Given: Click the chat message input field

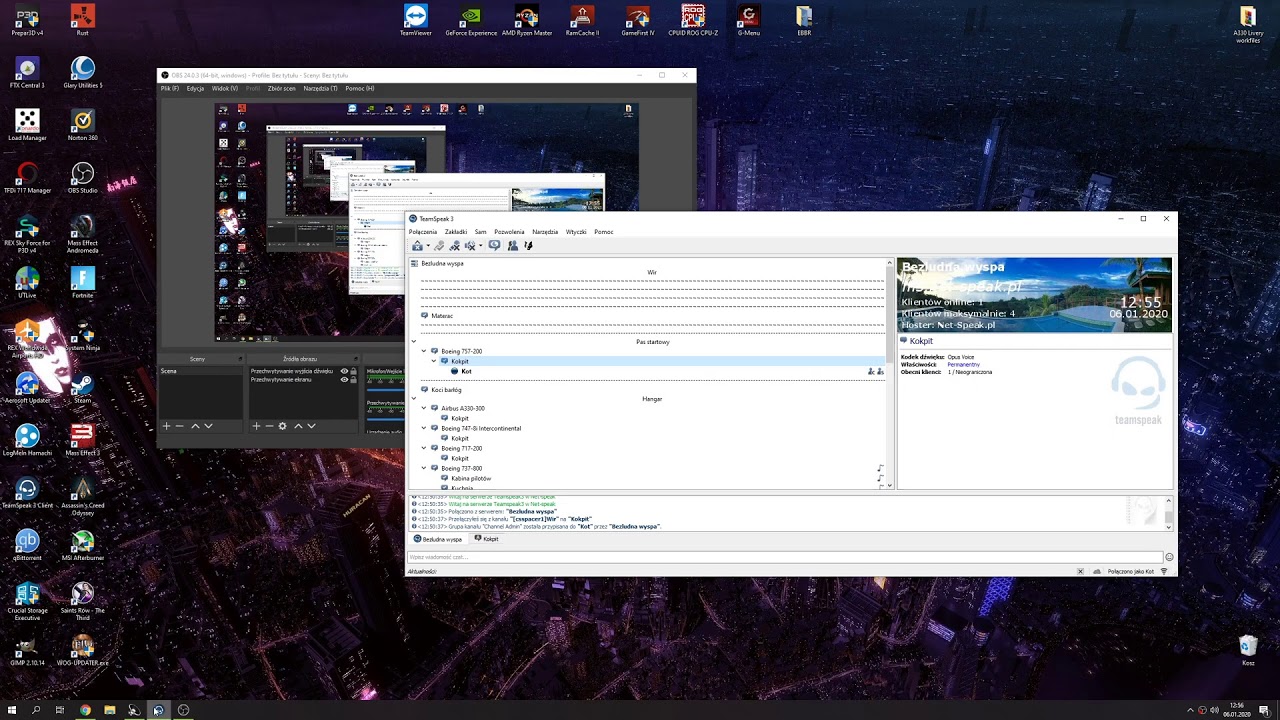Looking at the screenshot, I should coord(785,557).
